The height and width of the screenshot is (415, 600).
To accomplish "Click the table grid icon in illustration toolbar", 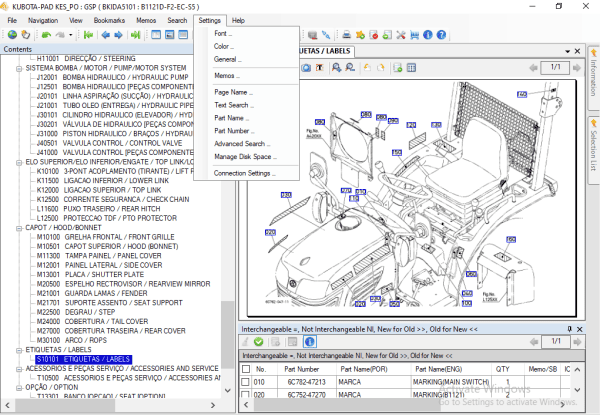I will 411,68.
